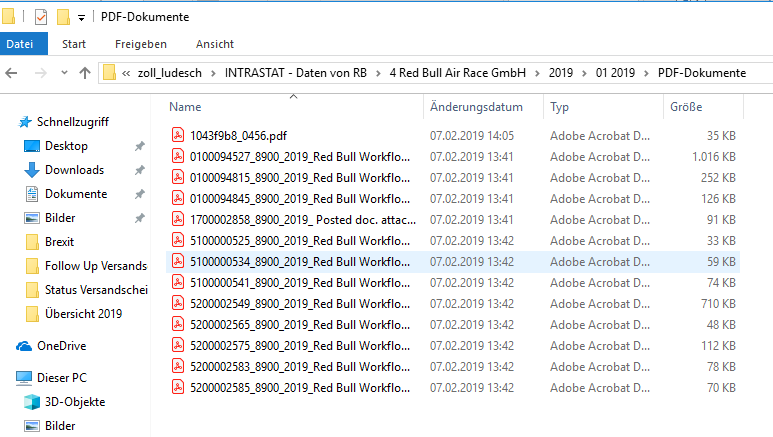The width and height of the screenshot is (773, 437).
Task: Open Übersicht 2019 folder in sidebar
Action: pyautogui.click(x=83, y=314)
